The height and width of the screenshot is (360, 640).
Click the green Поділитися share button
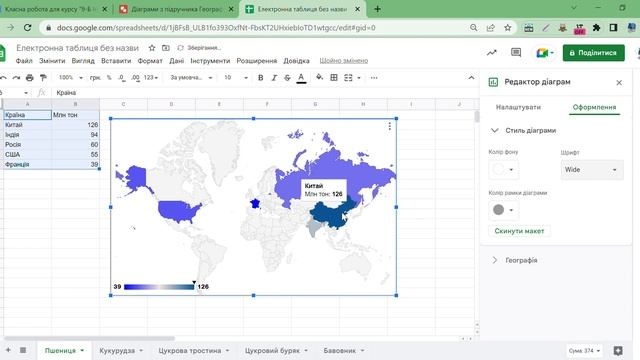point(593,53)
